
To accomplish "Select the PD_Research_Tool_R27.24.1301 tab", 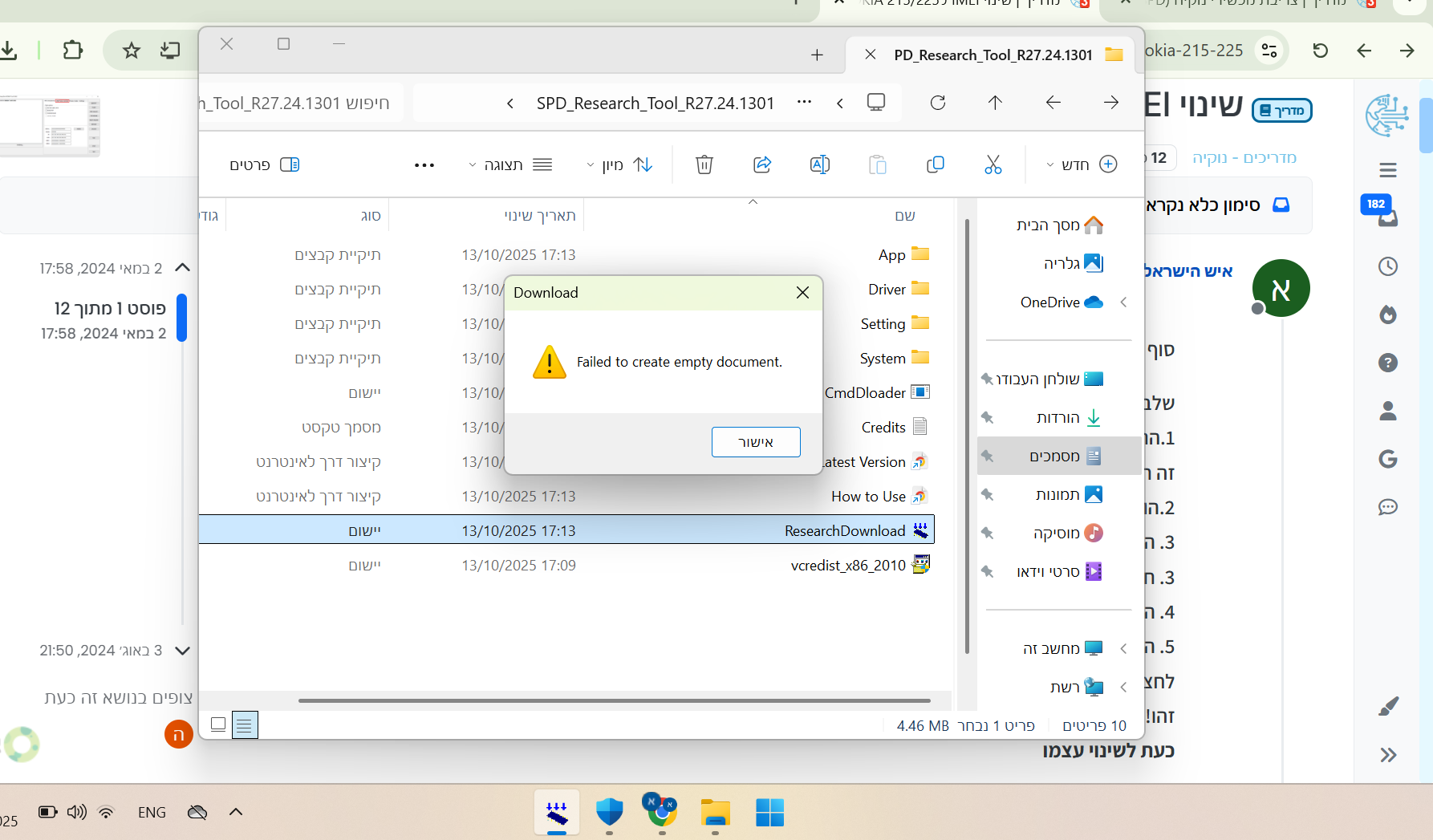I will [993, 55].
